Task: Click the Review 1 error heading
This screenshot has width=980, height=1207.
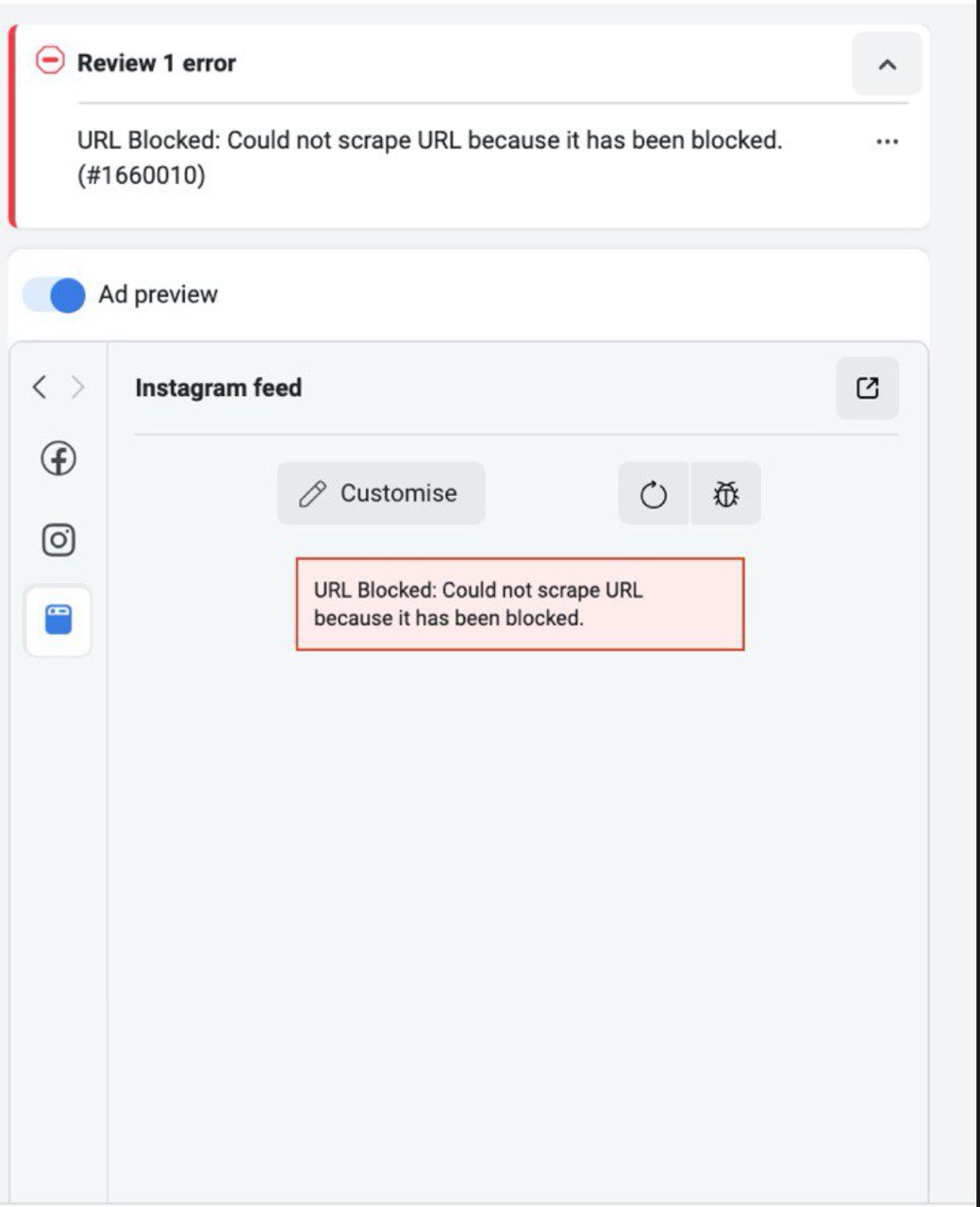Action: pyautogui.click(x=157, y=63)
